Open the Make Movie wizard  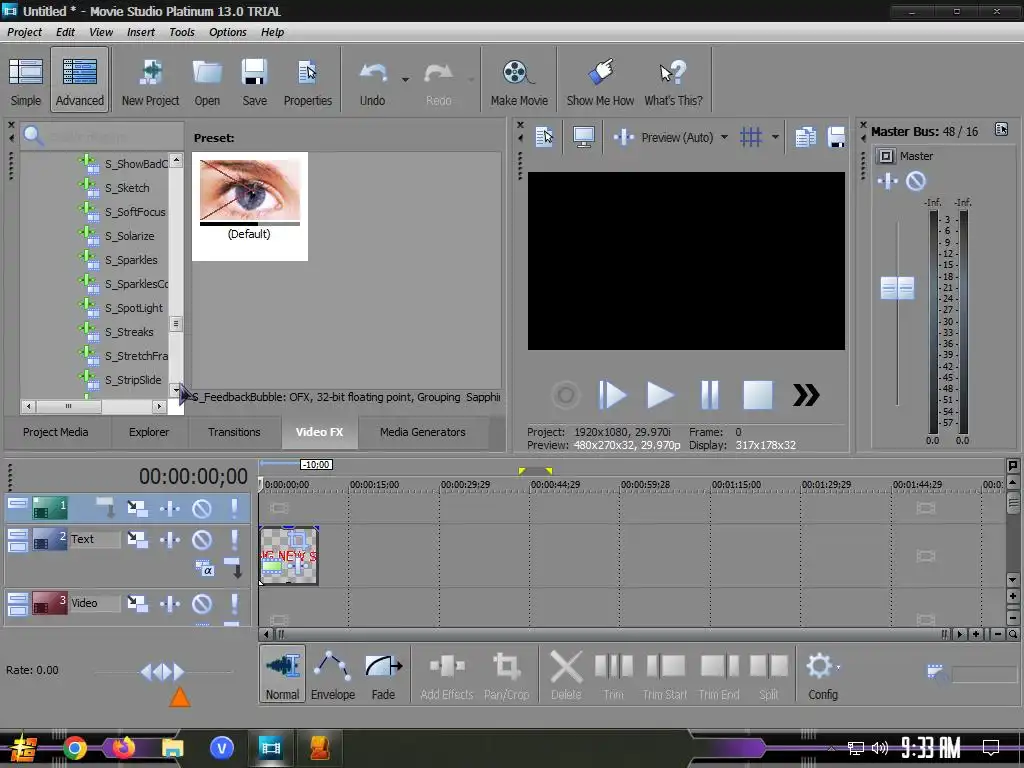pos(519,82)
